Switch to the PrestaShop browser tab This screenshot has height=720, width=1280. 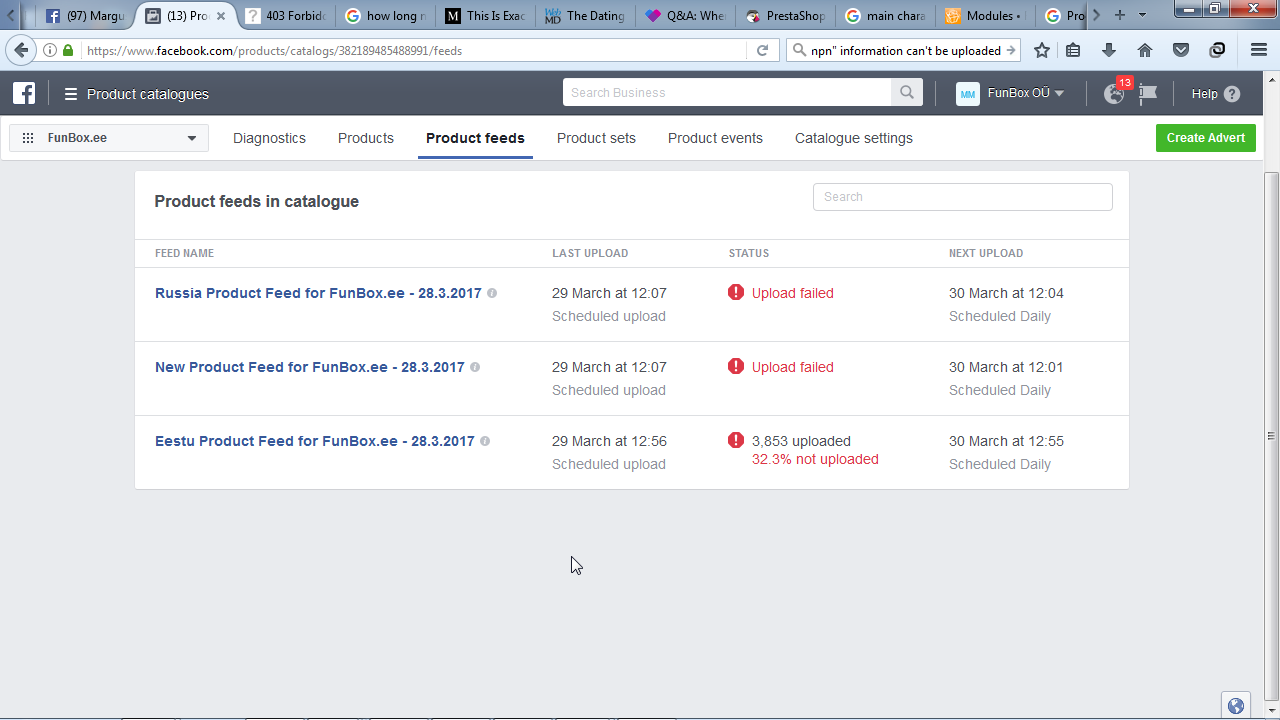[785, 16]
